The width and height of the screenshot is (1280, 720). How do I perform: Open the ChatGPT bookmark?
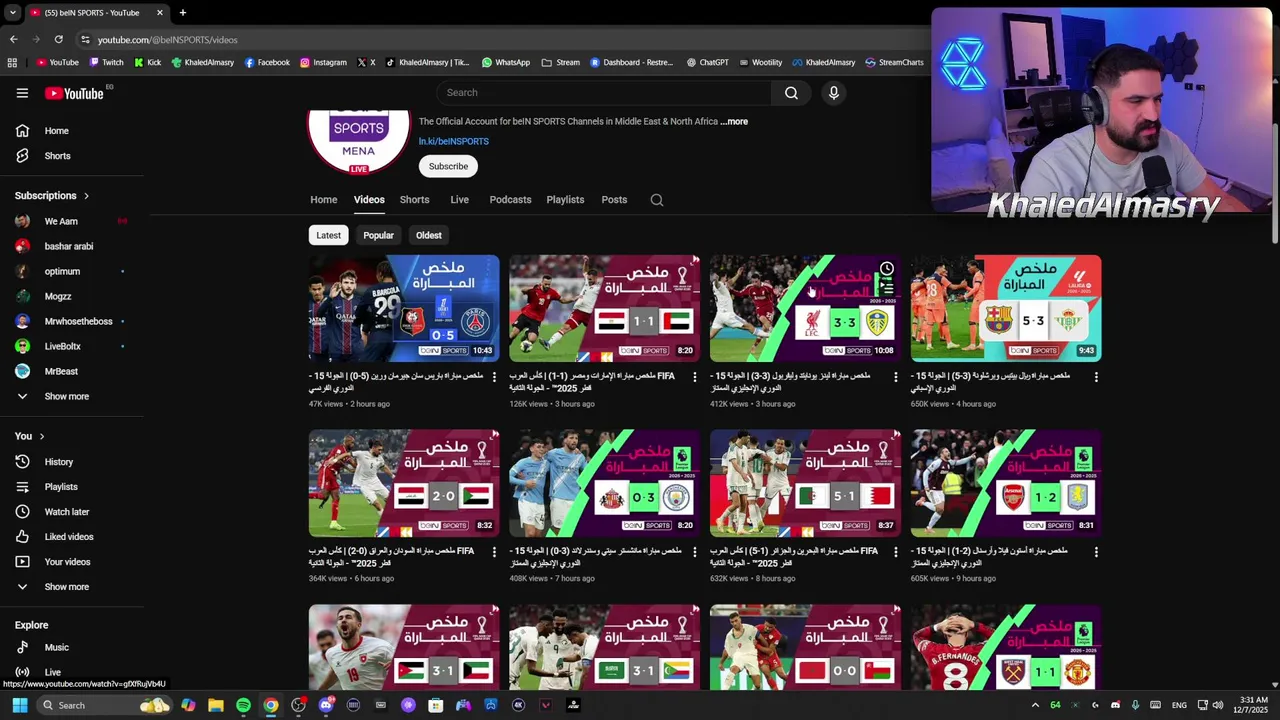(x=707, y=62)
